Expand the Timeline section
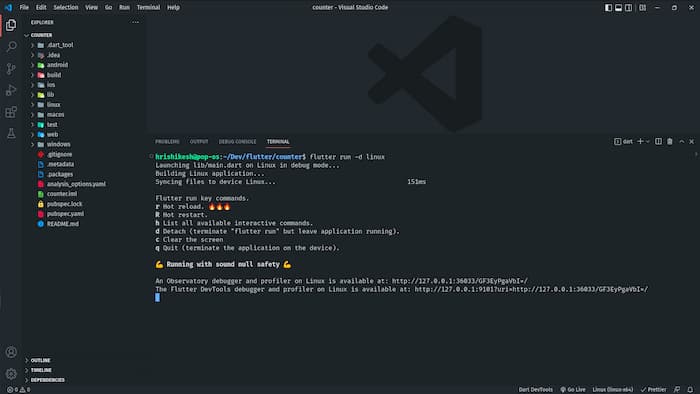Screen dimensions: 700x394 point(41,370)
